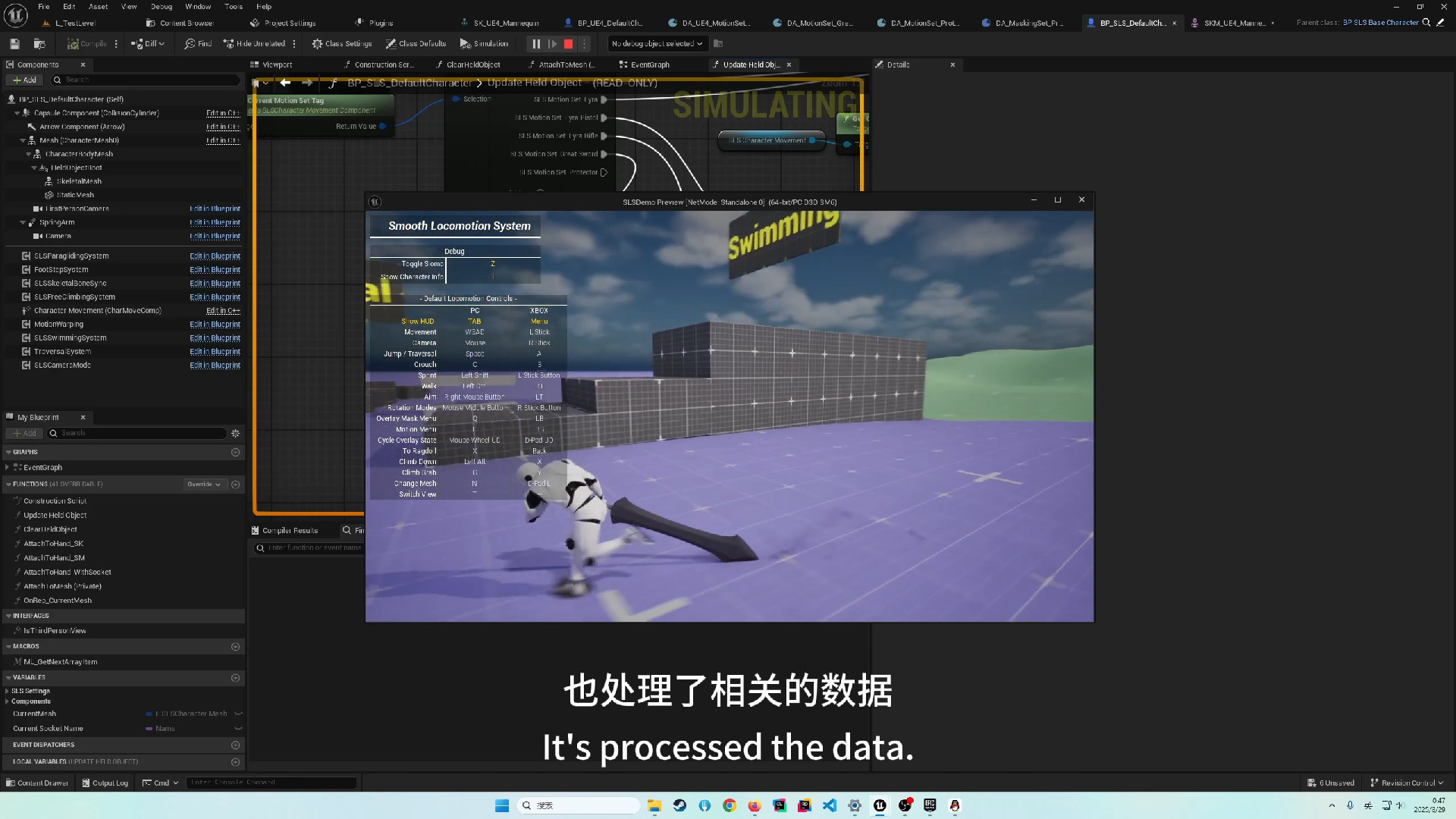Open Class Settings
The image size is (1456, 819).
tap(341, 44)
